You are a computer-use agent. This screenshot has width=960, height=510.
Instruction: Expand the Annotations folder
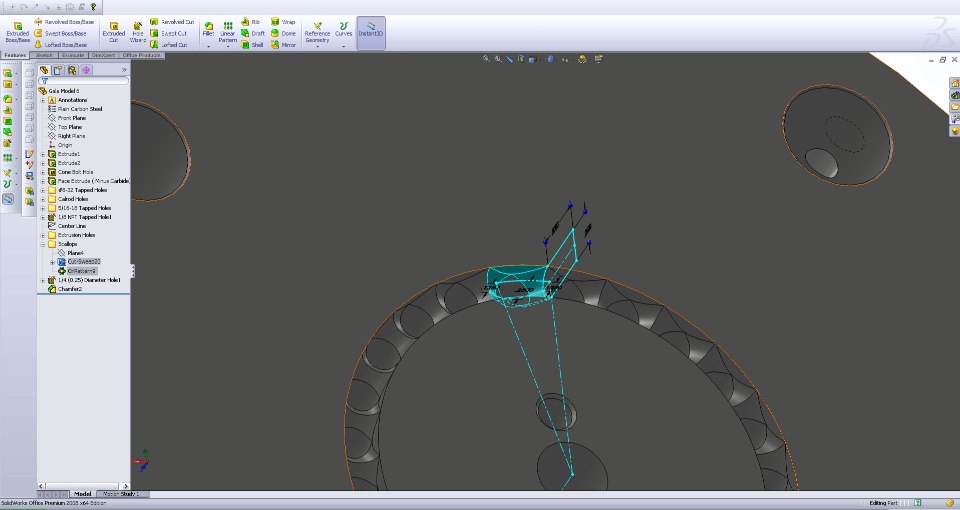(x=43, y=100)
